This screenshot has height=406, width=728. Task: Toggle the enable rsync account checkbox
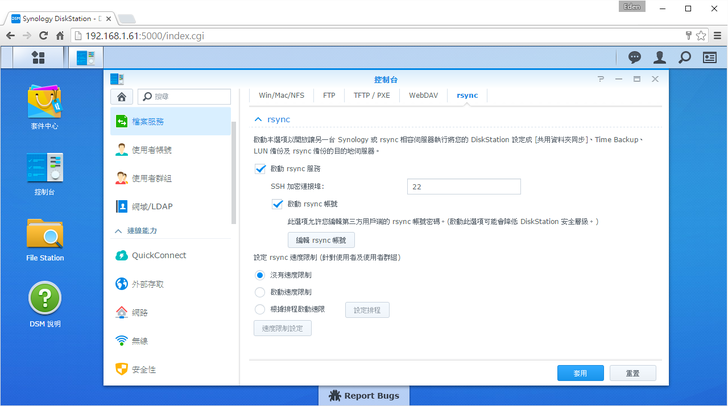point(277,204)
